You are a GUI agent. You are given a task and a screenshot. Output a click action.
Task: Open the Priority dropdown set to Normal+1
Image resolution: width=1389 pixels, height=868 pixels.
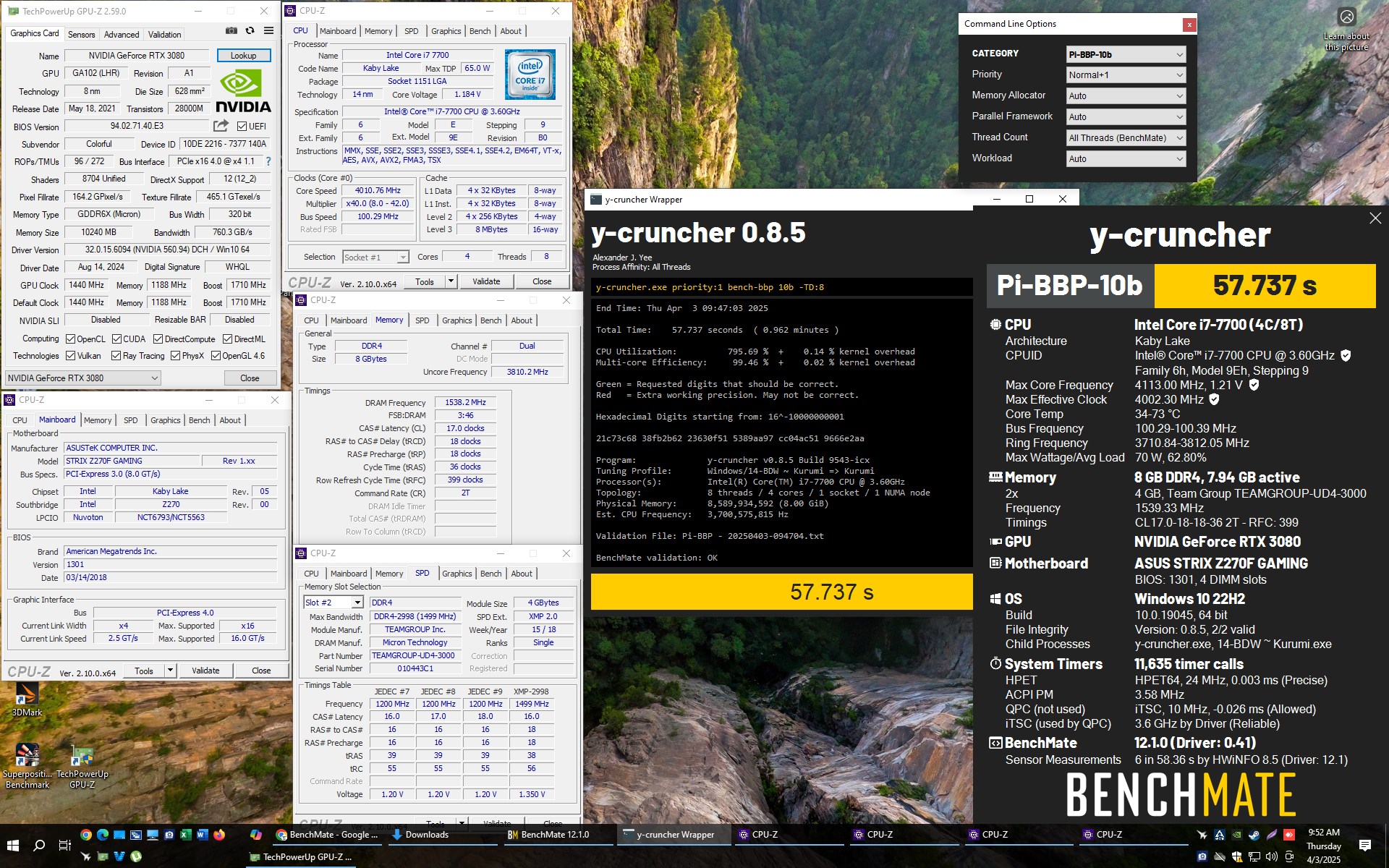click(x=1126, y=75)
